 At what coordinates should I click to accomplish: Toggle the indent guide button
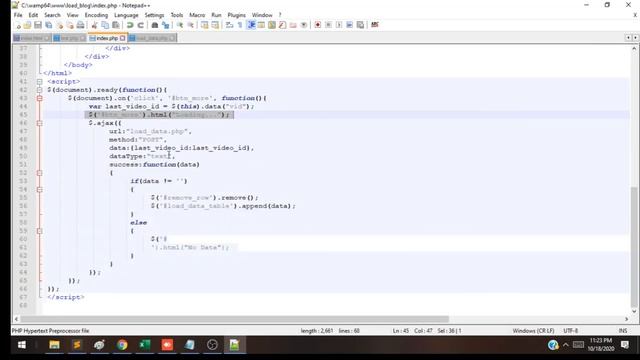click(251, 25)
